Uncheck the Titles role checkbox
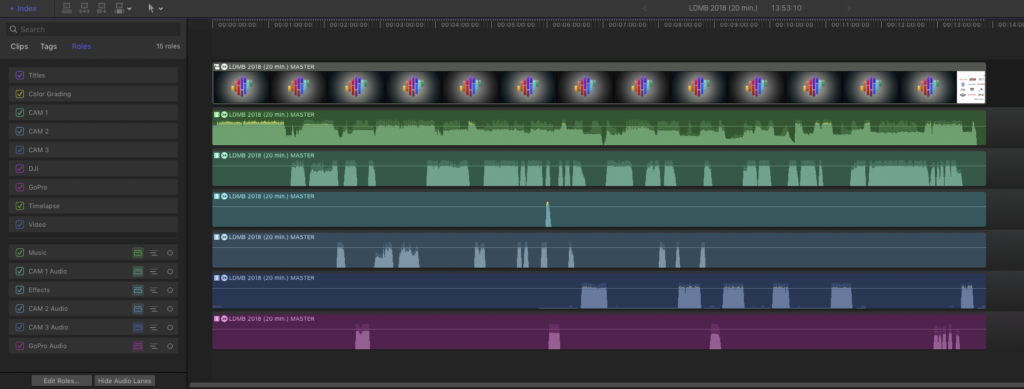 point(20,76)
